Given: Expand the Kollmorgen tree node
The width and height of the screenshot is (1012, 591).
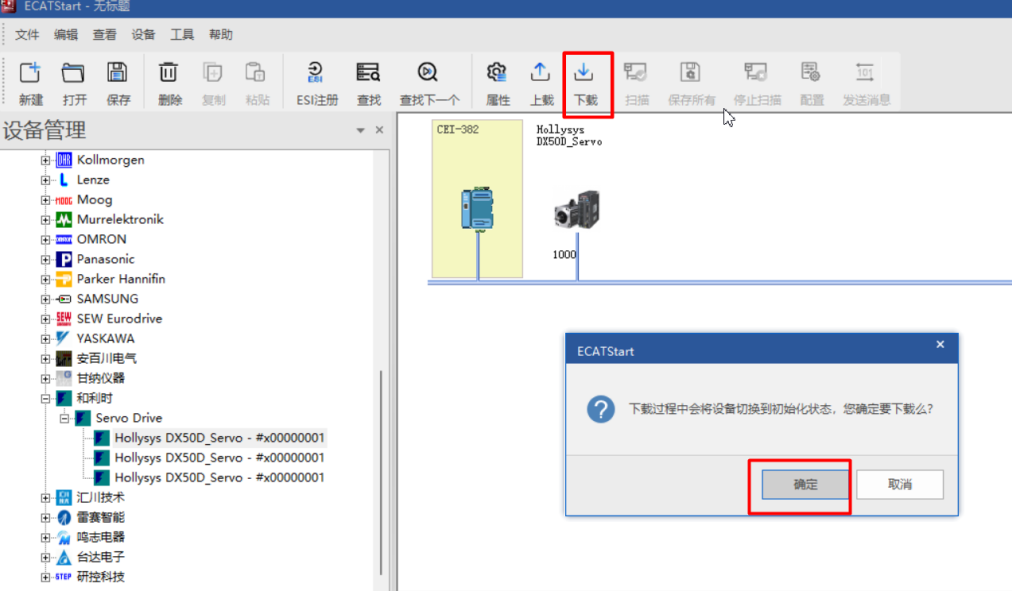Looking at the screenshot, I should (x=45, y=160).
